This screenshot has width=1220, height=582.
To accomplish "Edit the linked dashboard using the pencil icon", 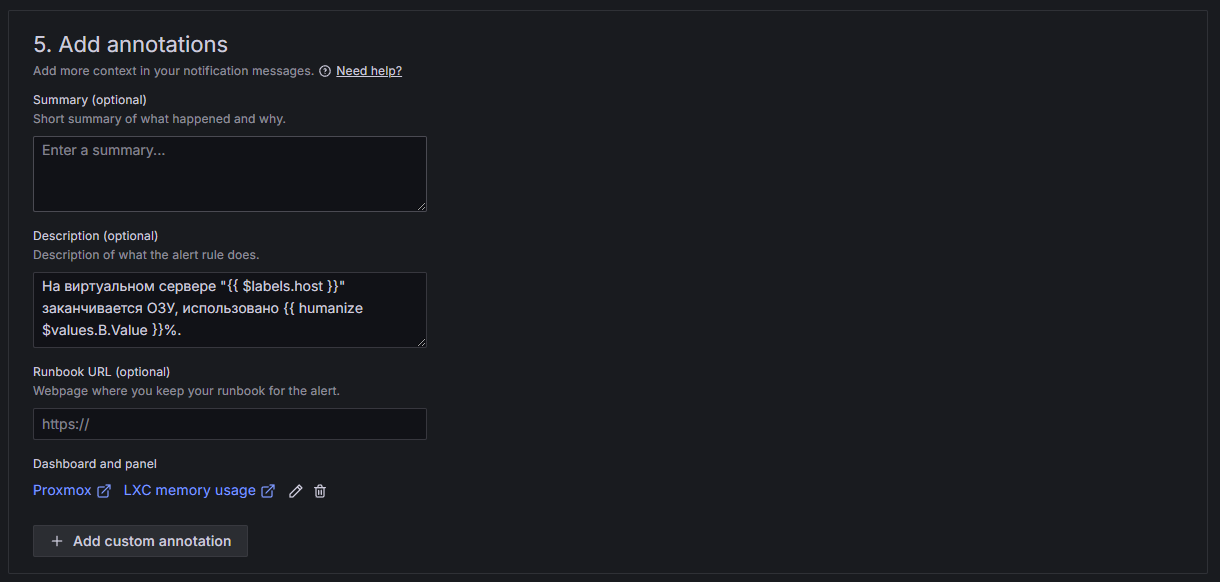I will (x=295, y=491).
